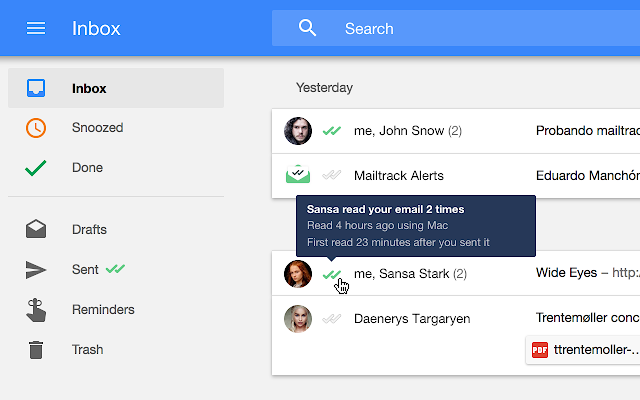Image resolution: width=640 pixels, height=400 pixels.
Task: Click the orange Snoozed clock icon
Action: point(36,128)
